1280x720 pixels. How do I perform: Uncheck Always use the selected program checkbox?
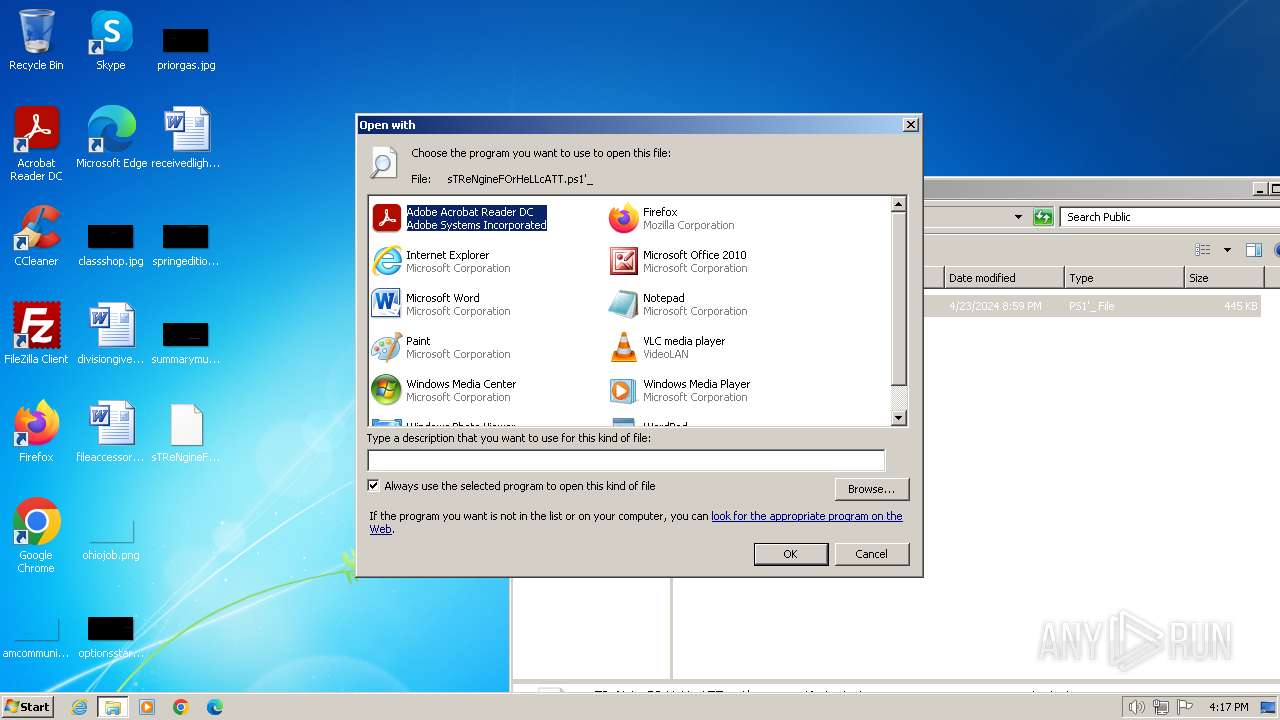tap(374, 486)
